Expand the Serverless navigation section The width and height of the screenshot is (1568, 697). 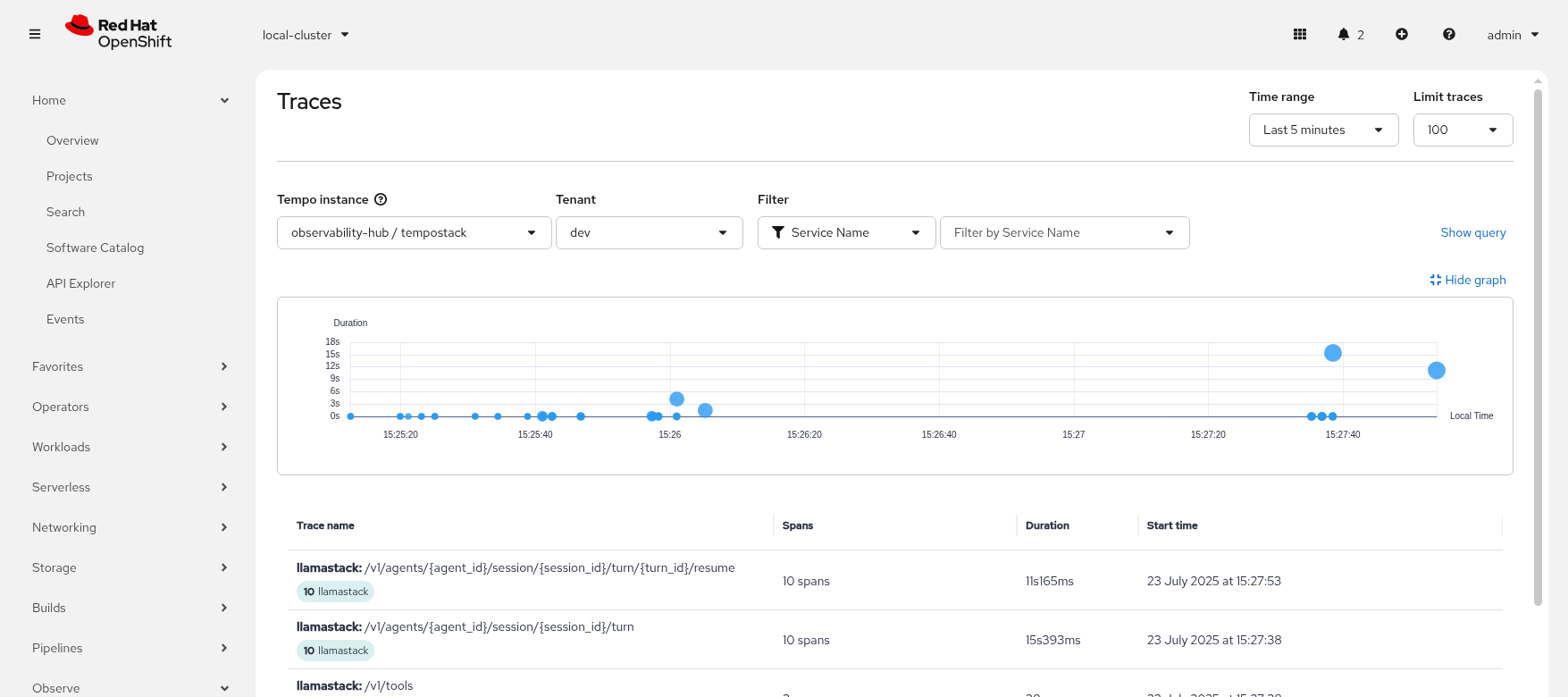click(x=130, y=487)
